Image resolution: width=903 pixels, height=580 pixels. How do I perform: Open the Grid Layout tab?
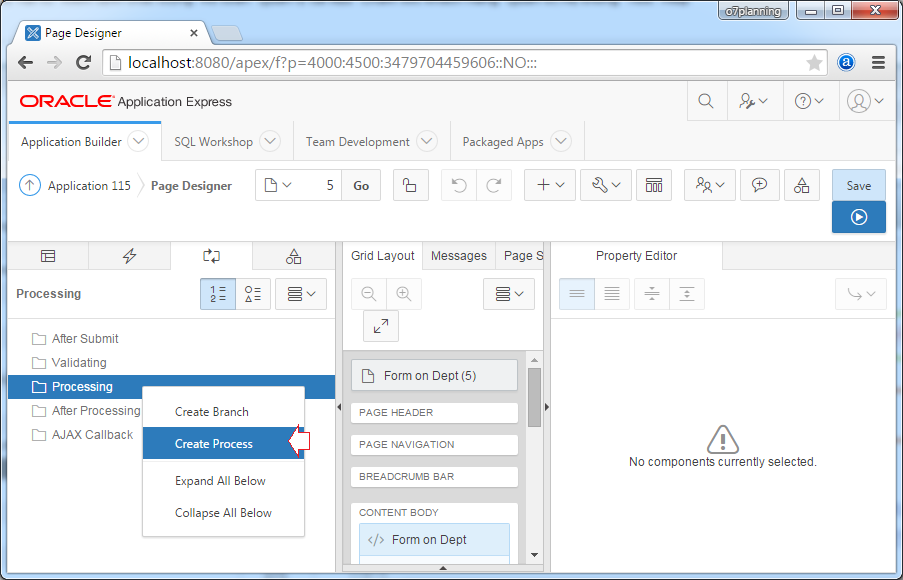[x=383, y=256]
